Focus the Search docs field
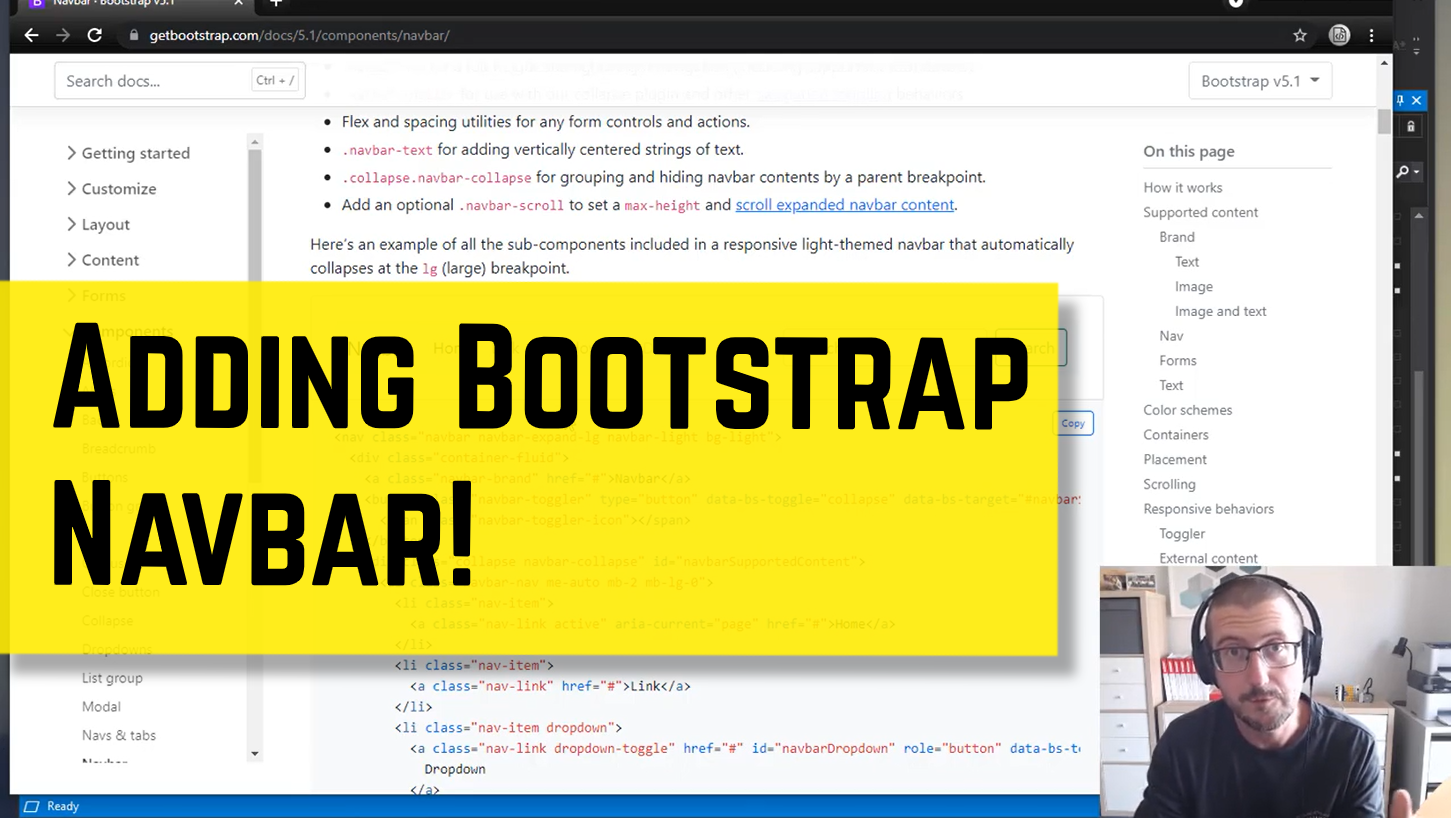The width and height of the screenshot is (1451, 818). click(x=180, y=81)
